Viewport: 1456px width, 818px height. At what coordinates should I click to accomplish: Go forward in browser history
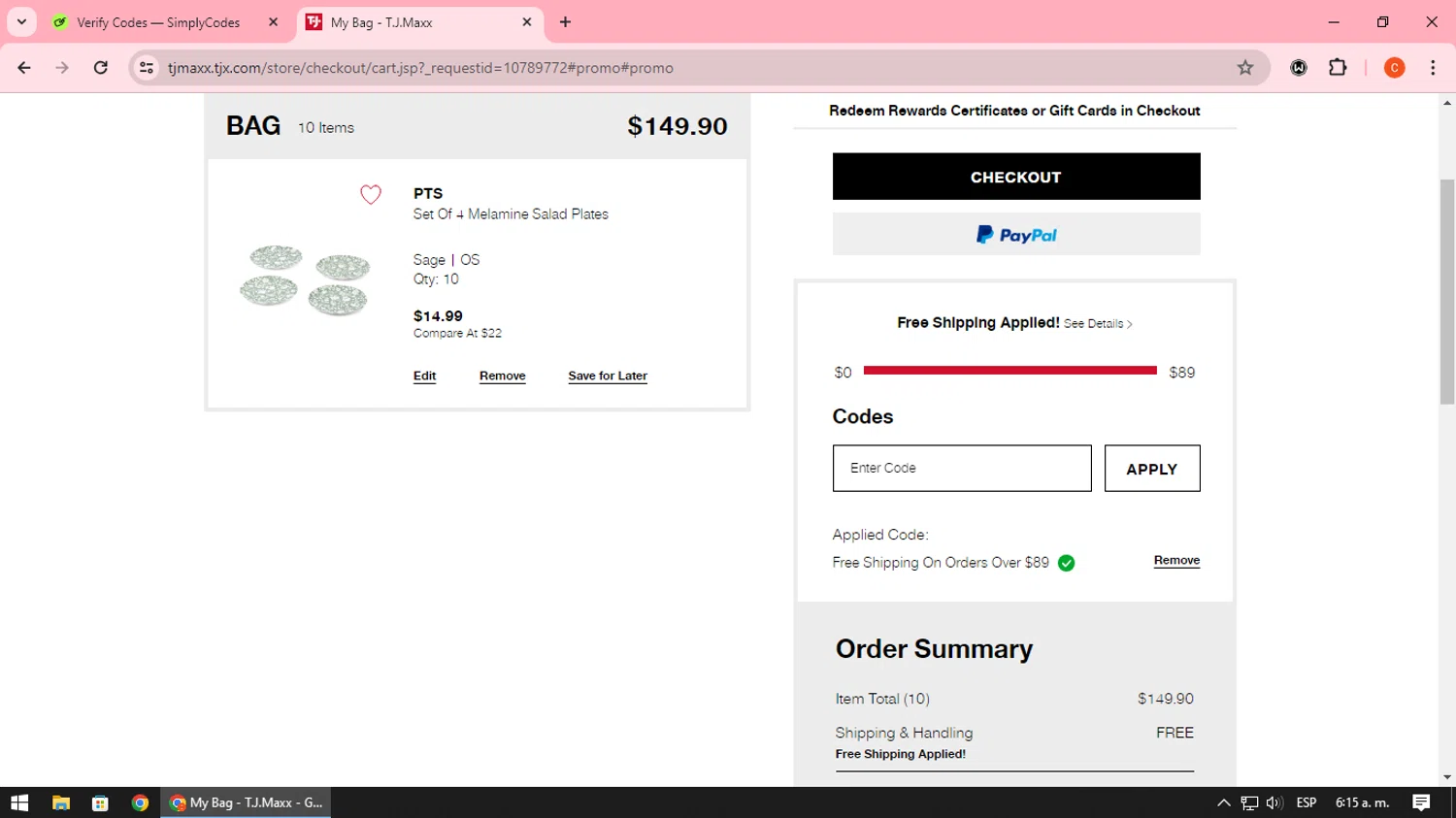(x=62, y=68)
